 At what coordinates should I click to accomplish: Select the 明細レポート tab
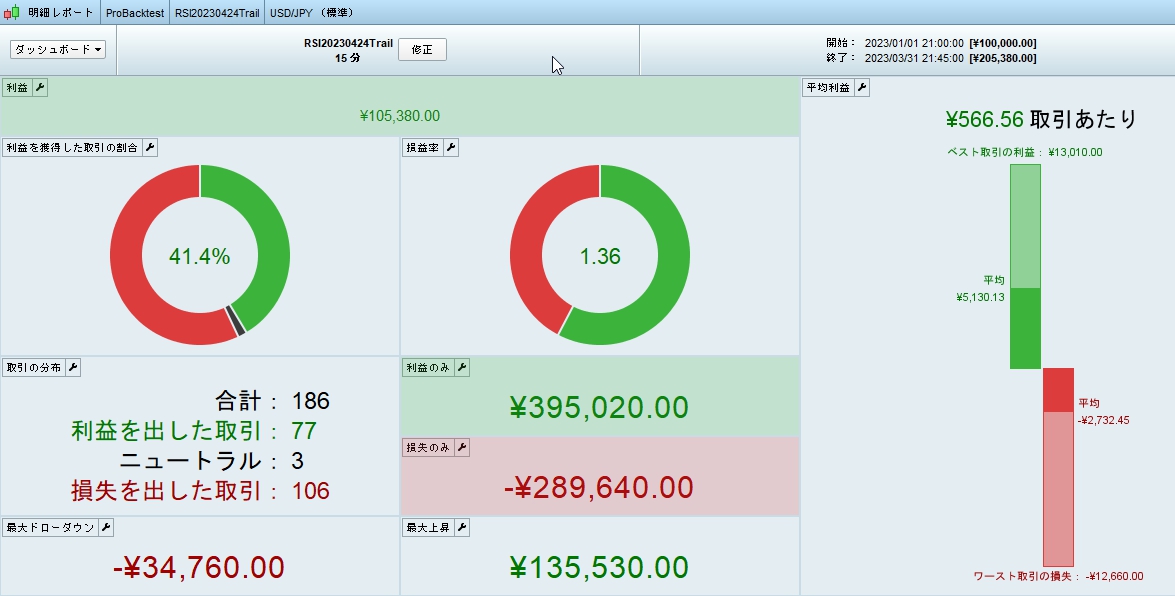(x=60, y=13)
